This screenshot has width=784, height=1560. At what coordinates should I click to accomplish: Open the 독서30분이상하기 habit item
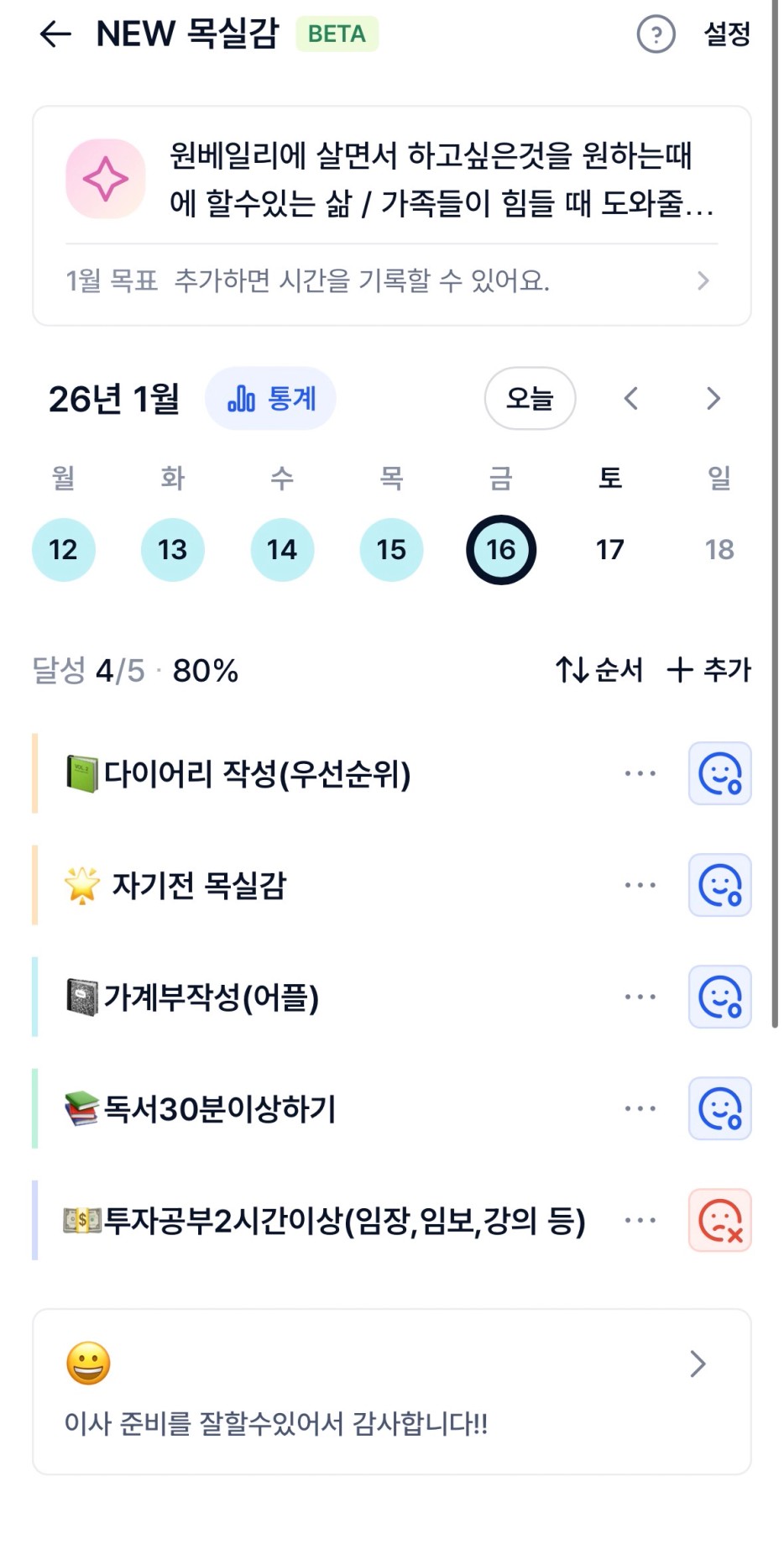click(x=220, y=1108)
